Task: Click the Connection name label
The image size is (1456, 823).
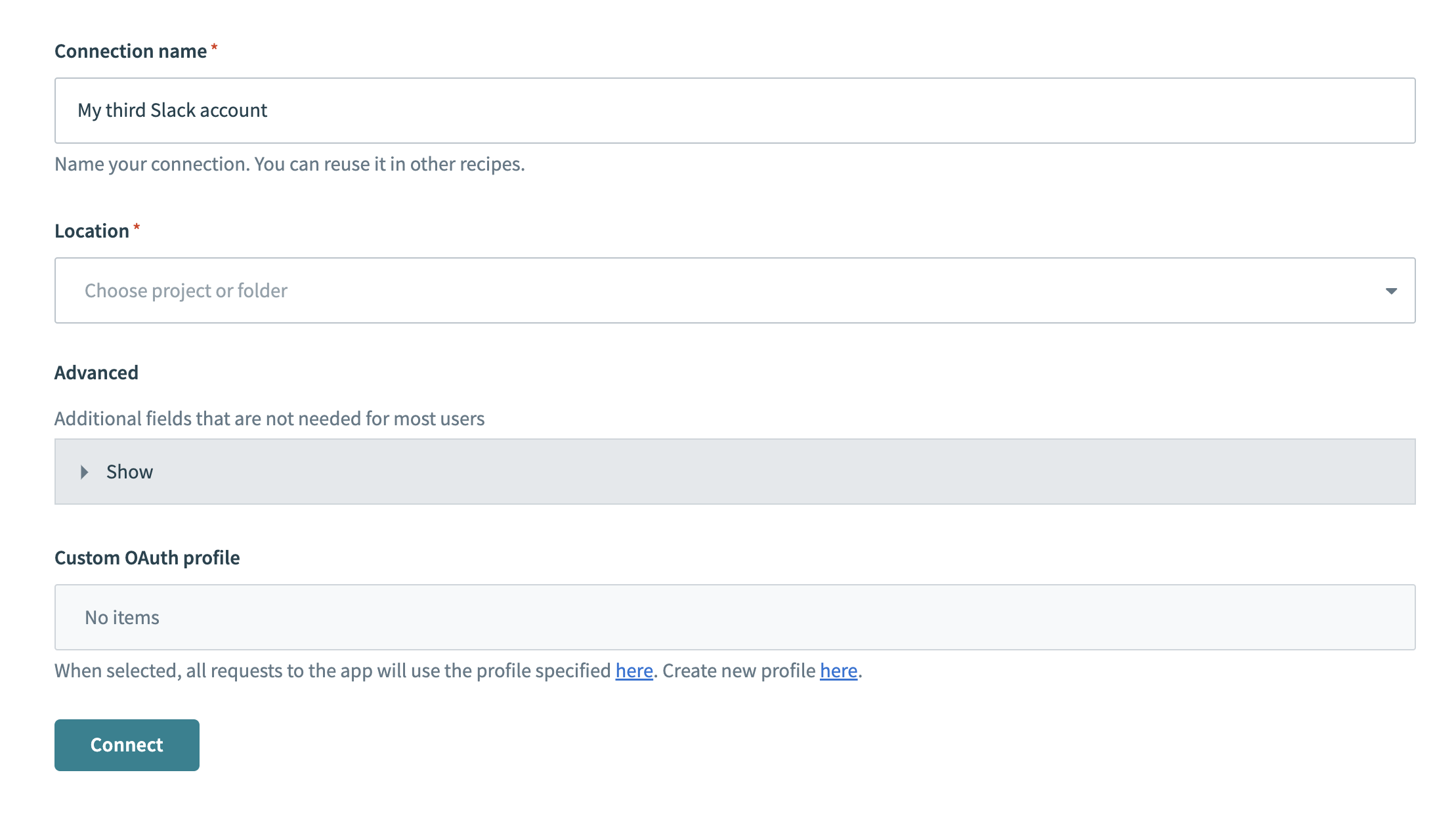Action: point(129,51)
